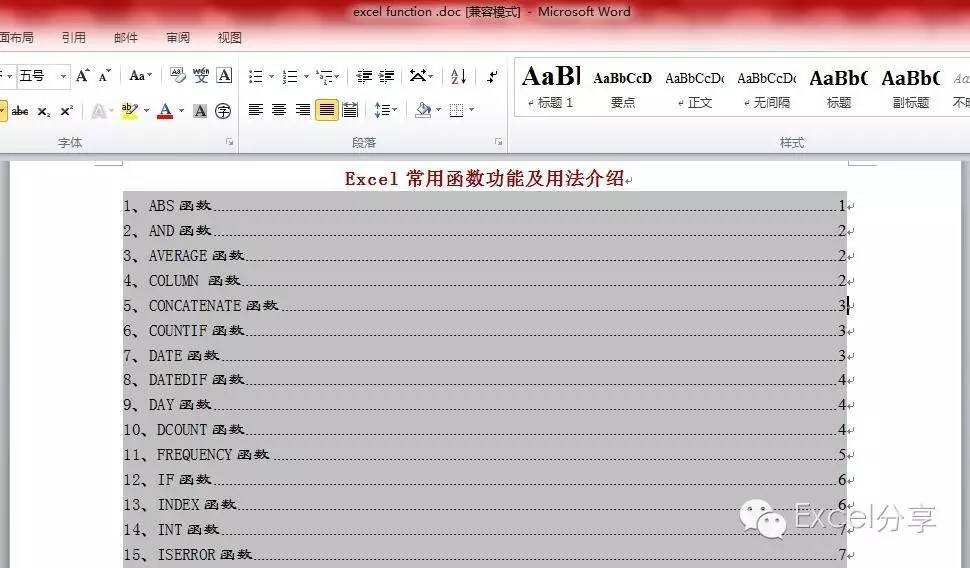Open the Font dialog launcher
Viewport: 970px width, 568px height.
[230, 142]
